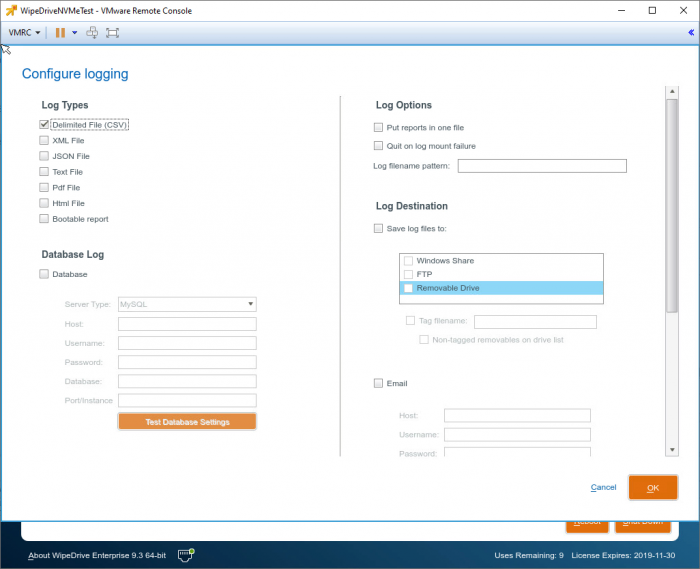Image resolution: width=700 pixels, height=569 pixels.
Task: Click the database Username field
Action: 187,343
